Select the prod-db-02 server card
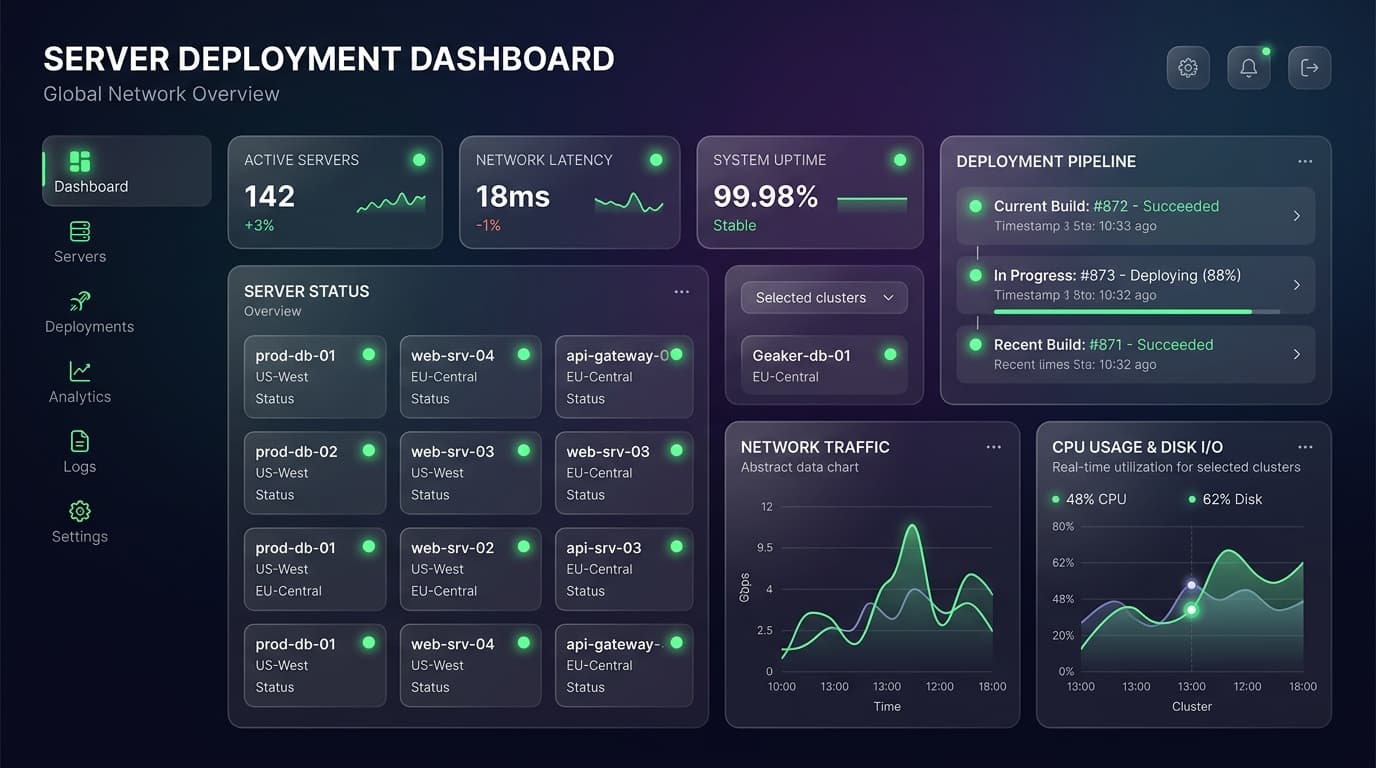This screenshot has width=1376, height=768. pyautogui.click(x=315, y=473)
